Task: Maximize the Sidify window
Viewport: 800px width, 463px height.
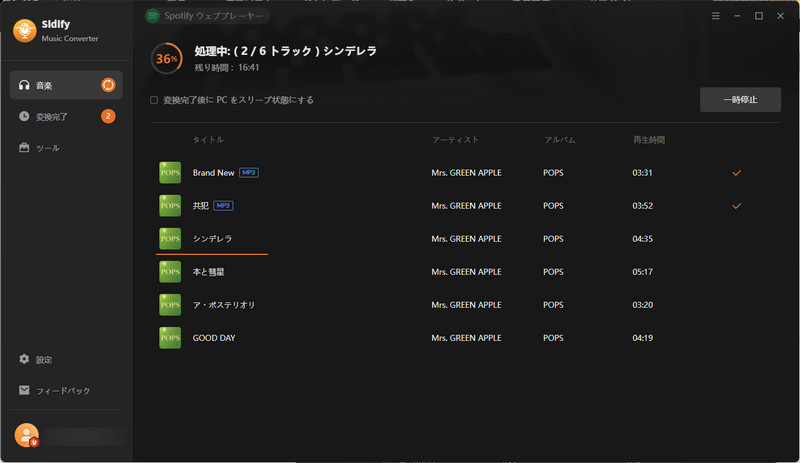Action: [x=759, y=16]
